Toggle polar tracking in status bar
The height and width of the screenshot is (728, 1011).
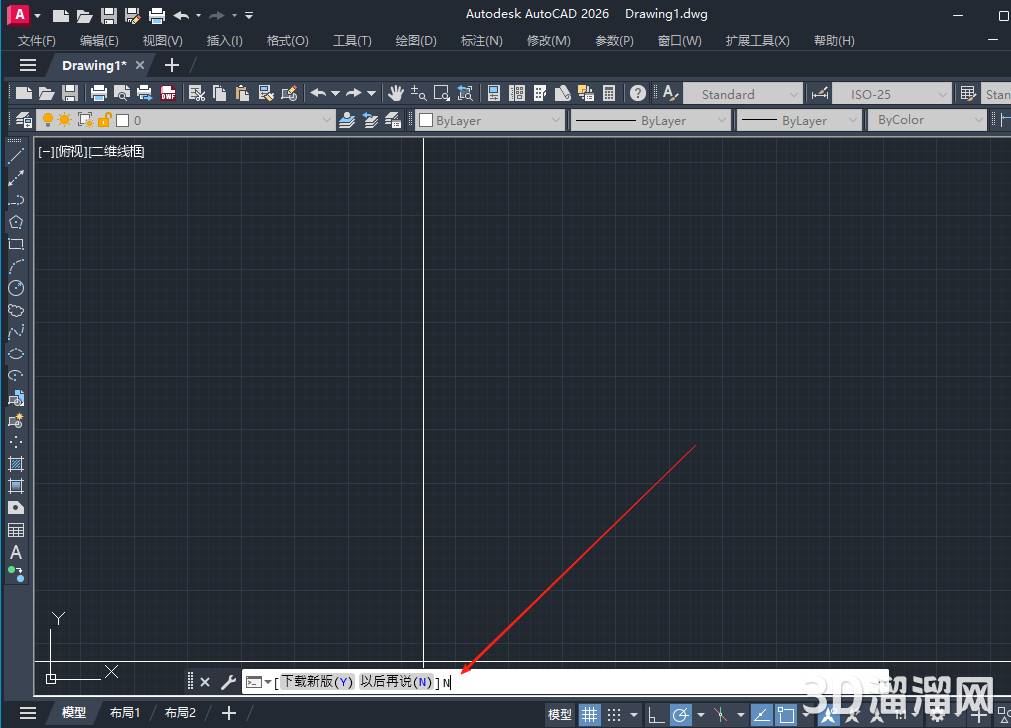click(681, 714)
